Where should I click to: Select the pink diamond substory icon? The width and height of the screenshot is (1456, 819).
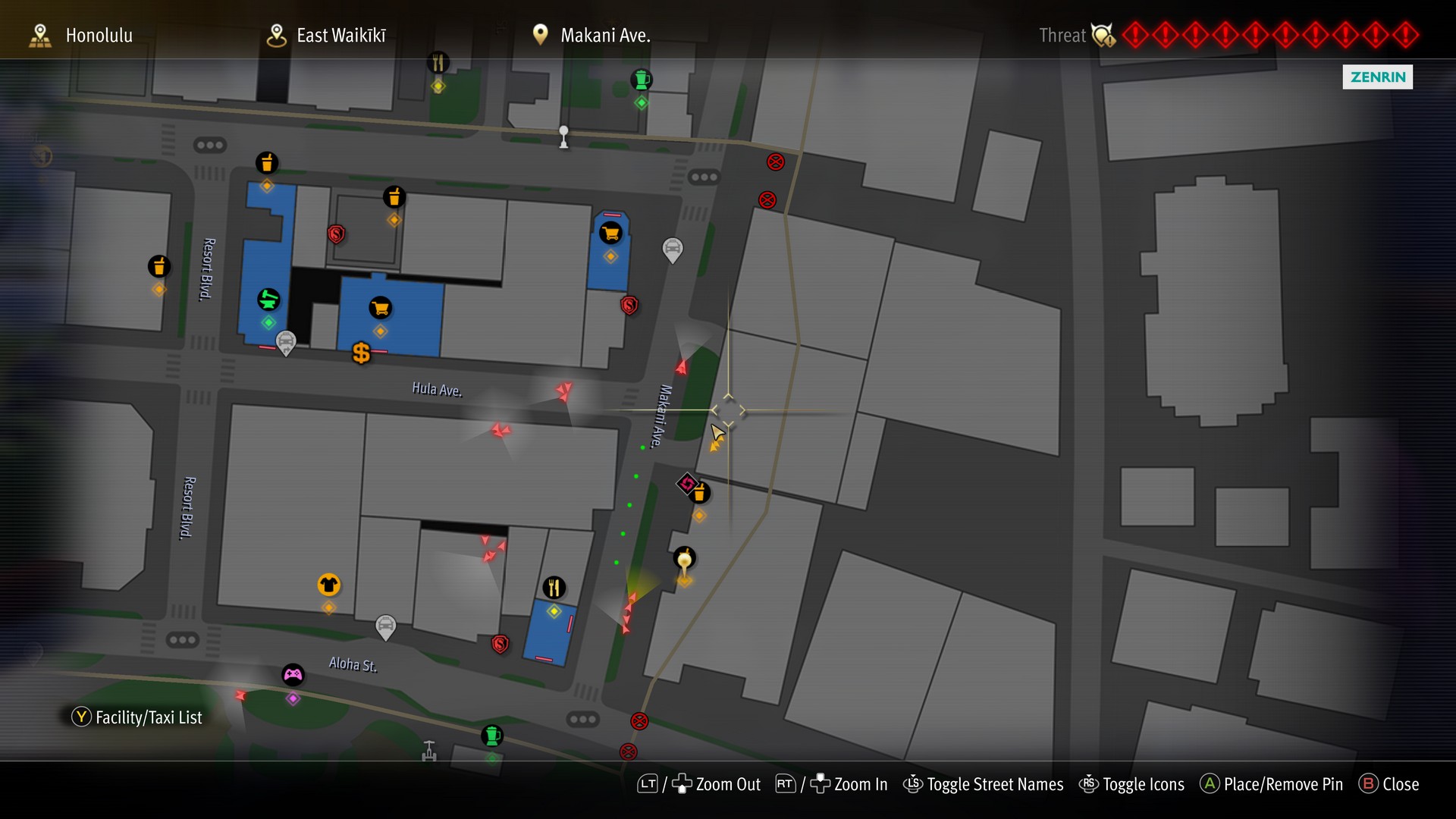686,483
